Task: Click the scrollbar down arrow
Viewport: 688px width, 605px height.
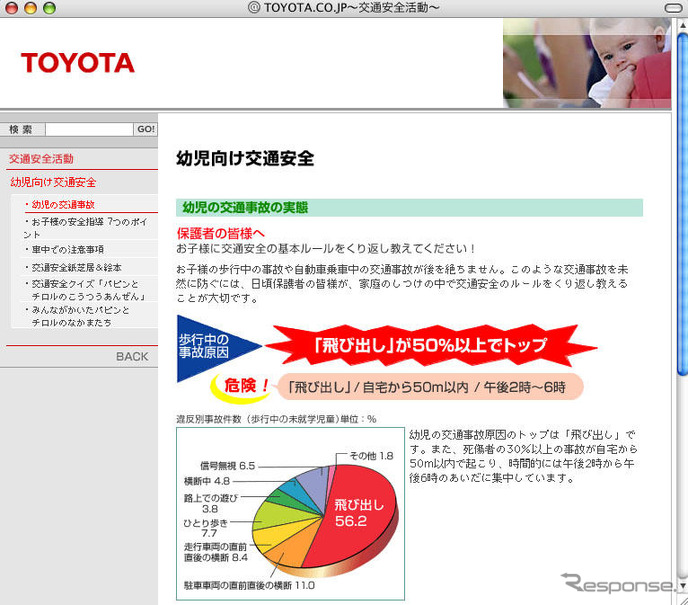Action: [x=682, y=586]
